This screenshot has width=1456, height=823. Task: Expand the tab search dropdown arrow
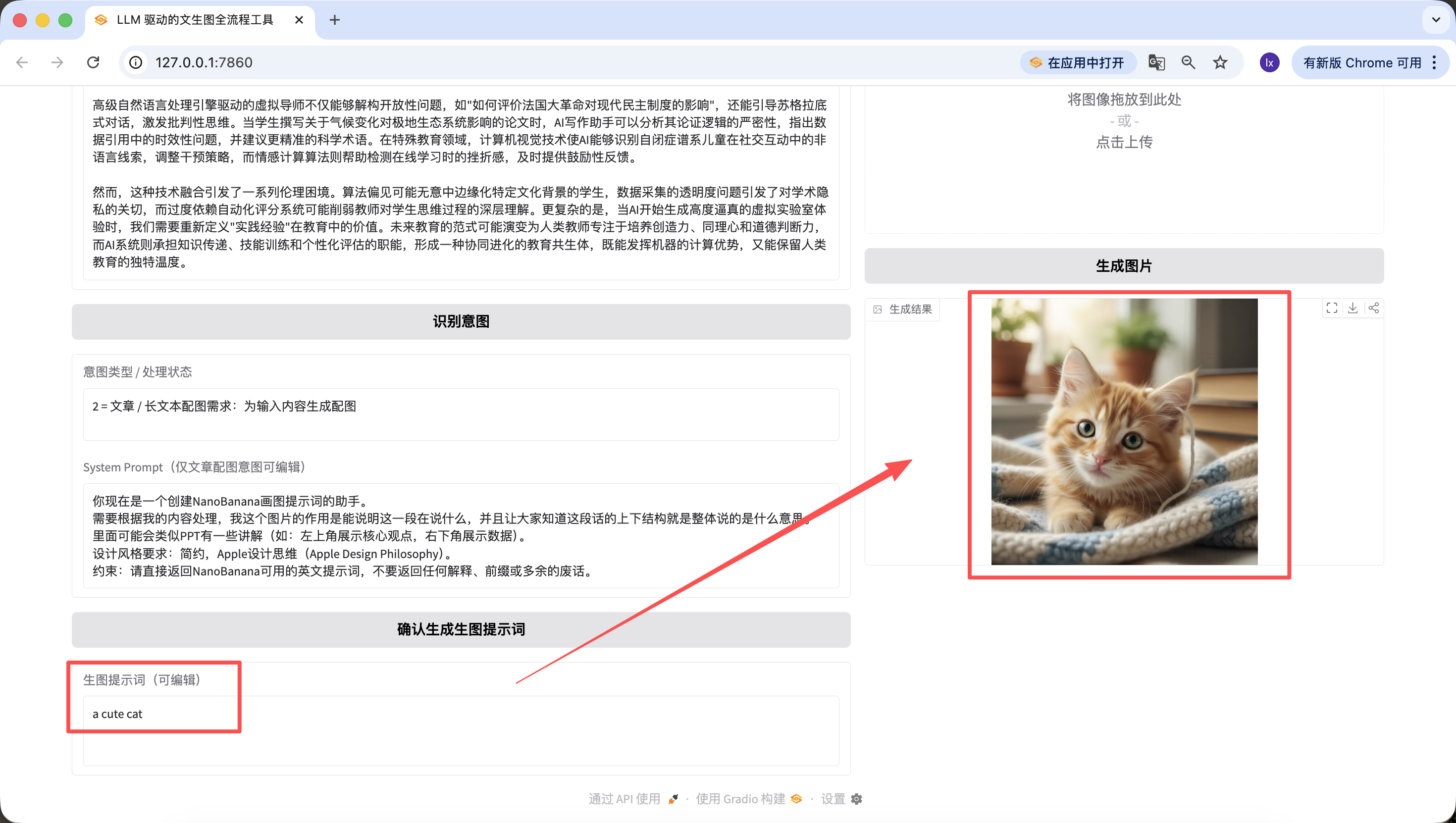click(1436, 20)
